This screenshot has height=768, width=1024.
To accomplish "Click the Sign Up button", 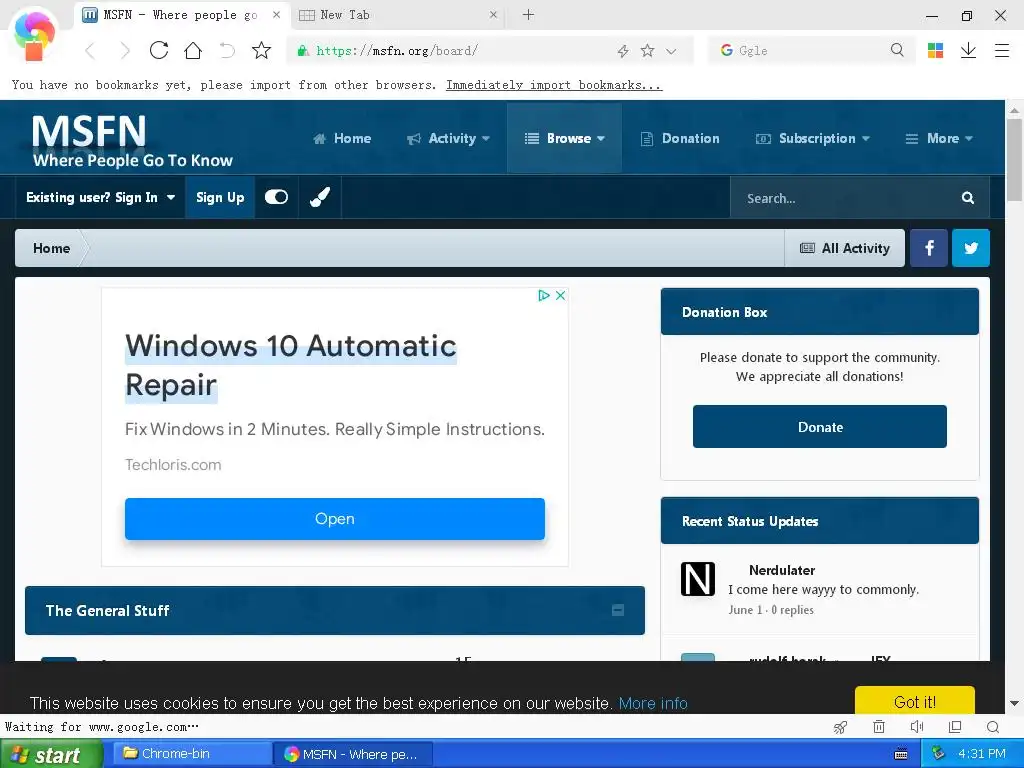I will tap(220, 197).
